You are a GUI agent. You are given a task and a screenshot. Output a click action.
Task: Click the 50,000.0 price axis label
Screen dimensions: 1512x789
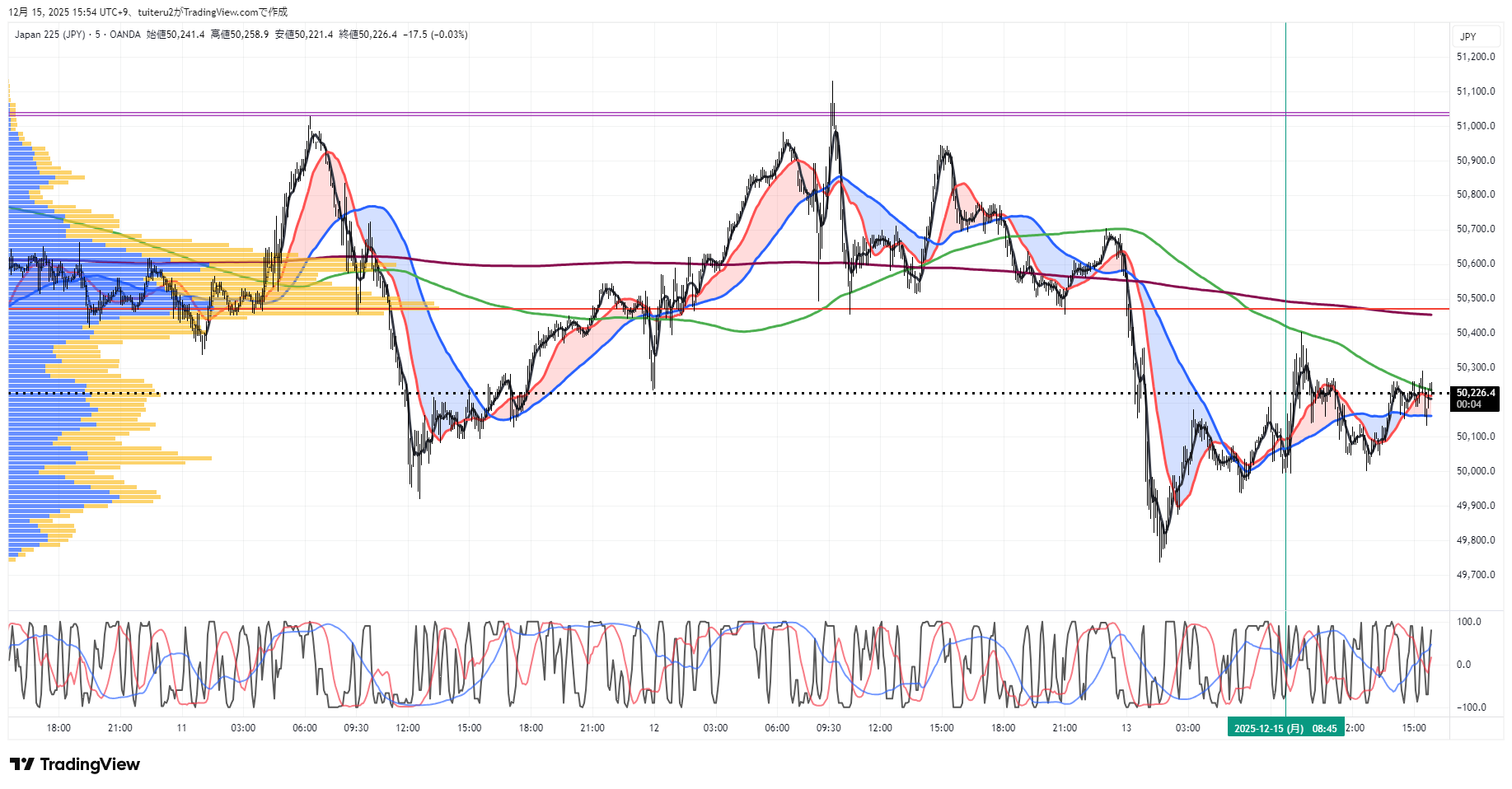[1475, 471]
